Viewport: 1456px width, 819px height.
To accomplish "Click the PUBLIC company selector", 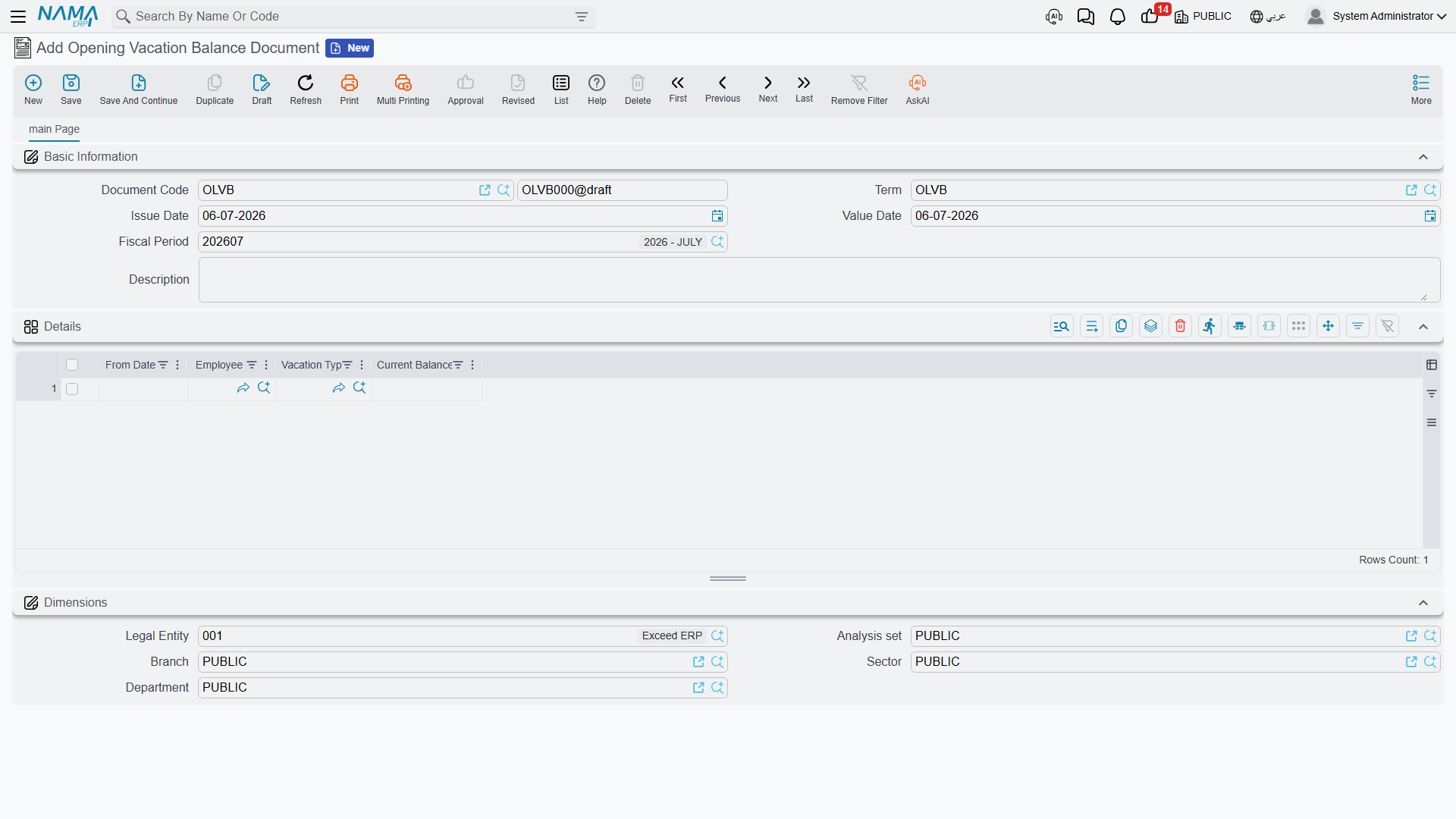I will [x=1203, y=17].
